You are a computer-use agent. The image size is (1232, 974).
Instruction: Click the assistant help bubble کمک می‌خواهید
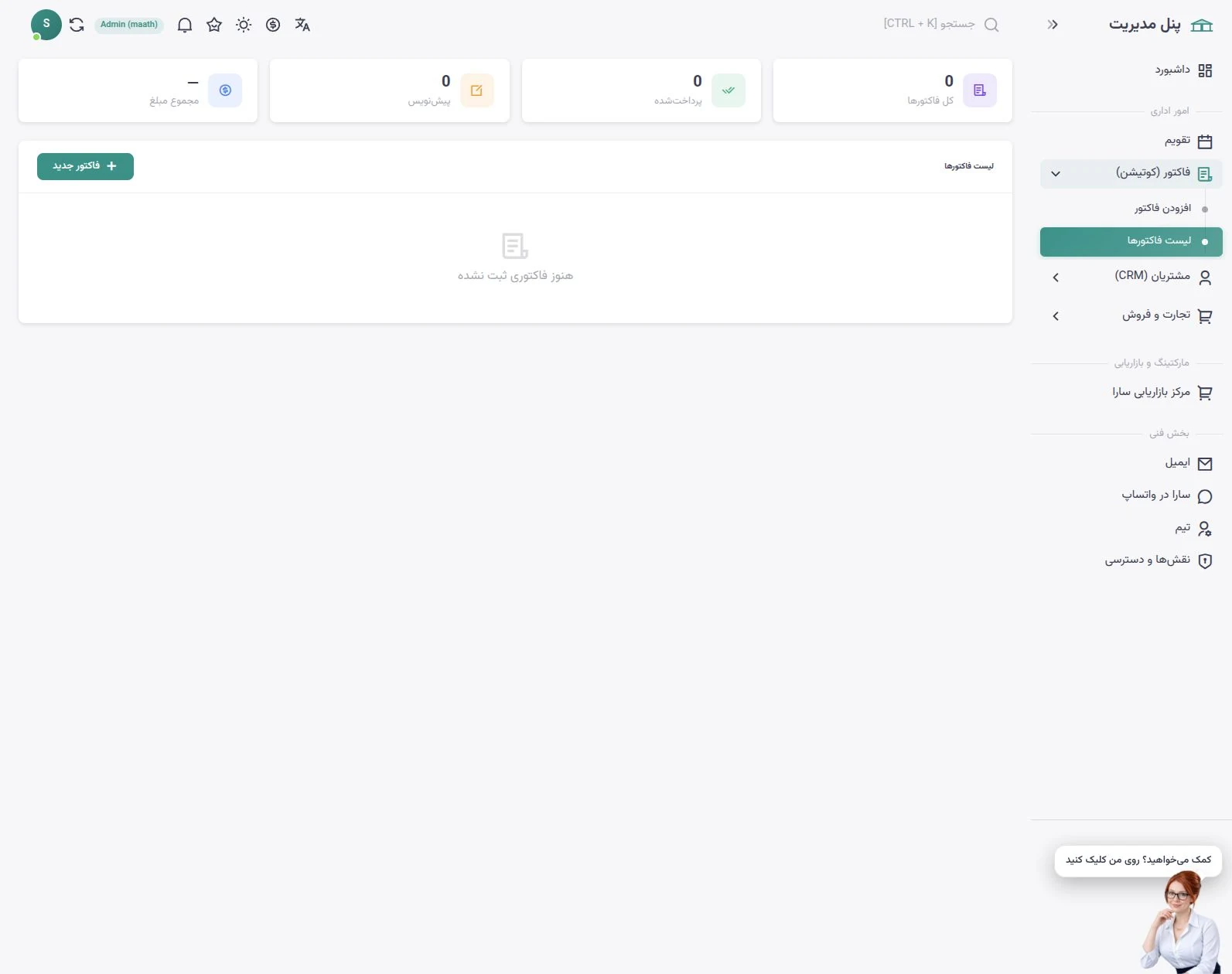(1138, 860)
